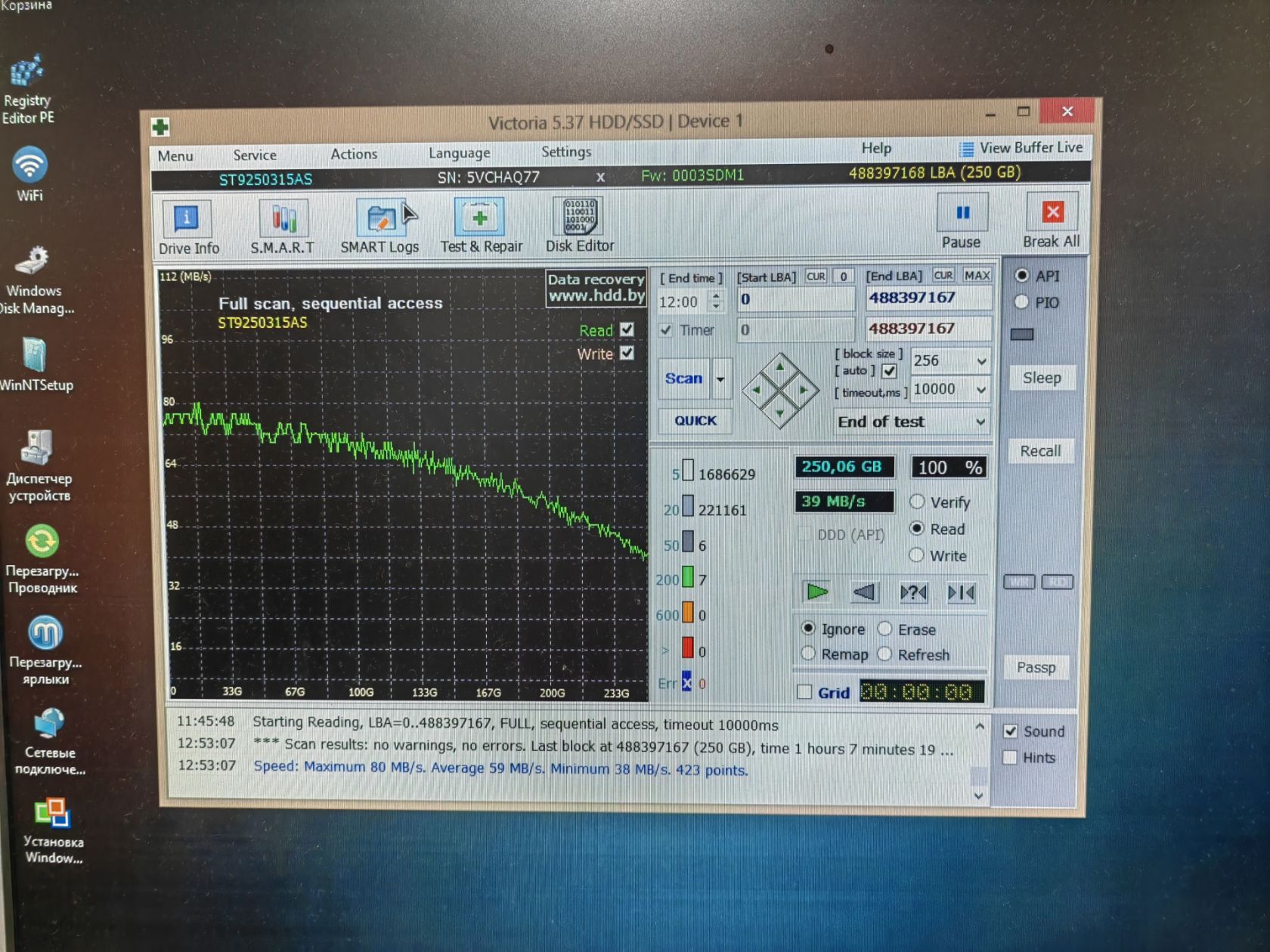Disable the Sound checkbox

pos(1011,731)
